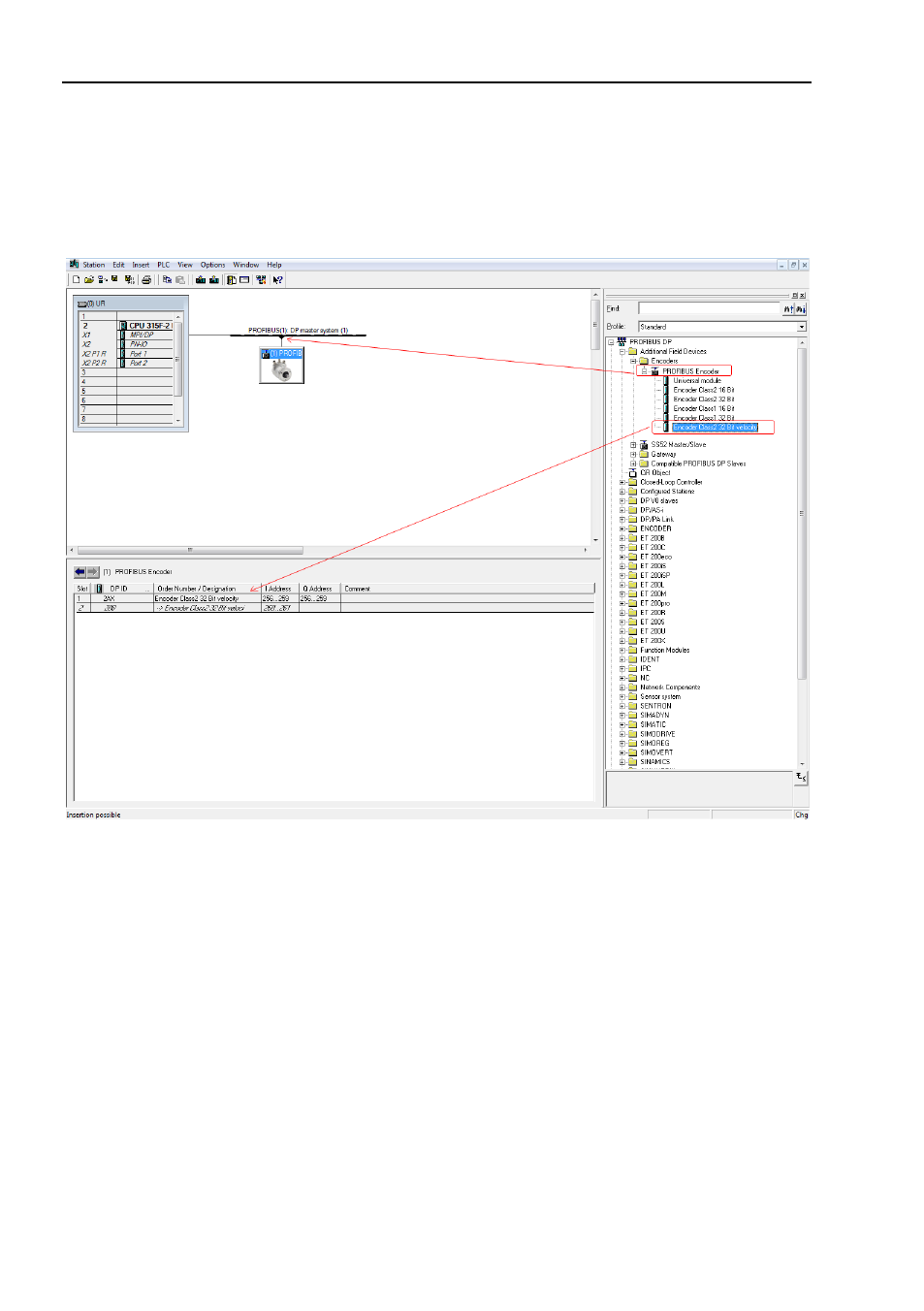The image size is (924, 1311).
Task: Open the PLC menu
Action: click(164, 265)
